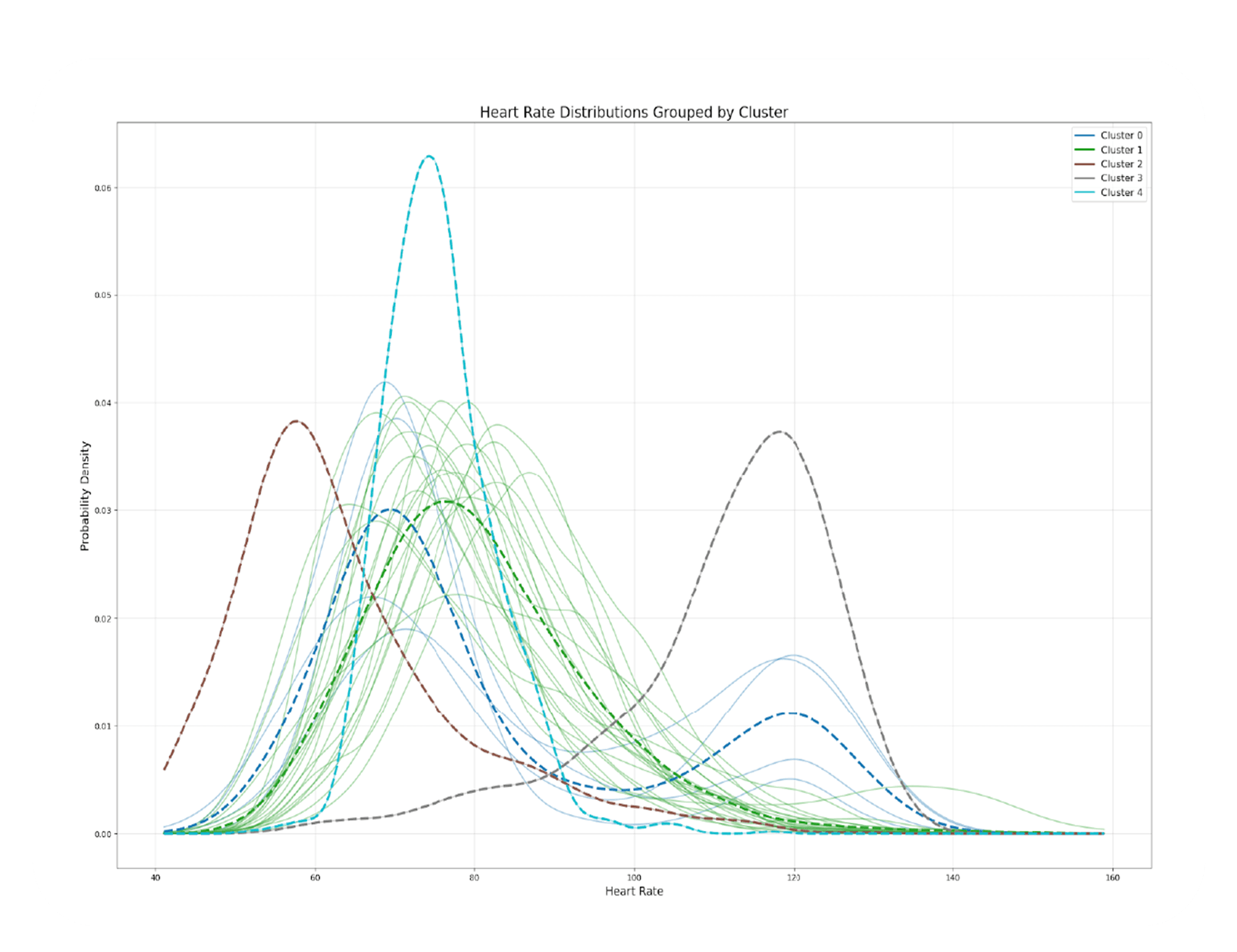Click the Cluster 4 legend label
Screen dimensions: 1237x952
[1121, 192]
